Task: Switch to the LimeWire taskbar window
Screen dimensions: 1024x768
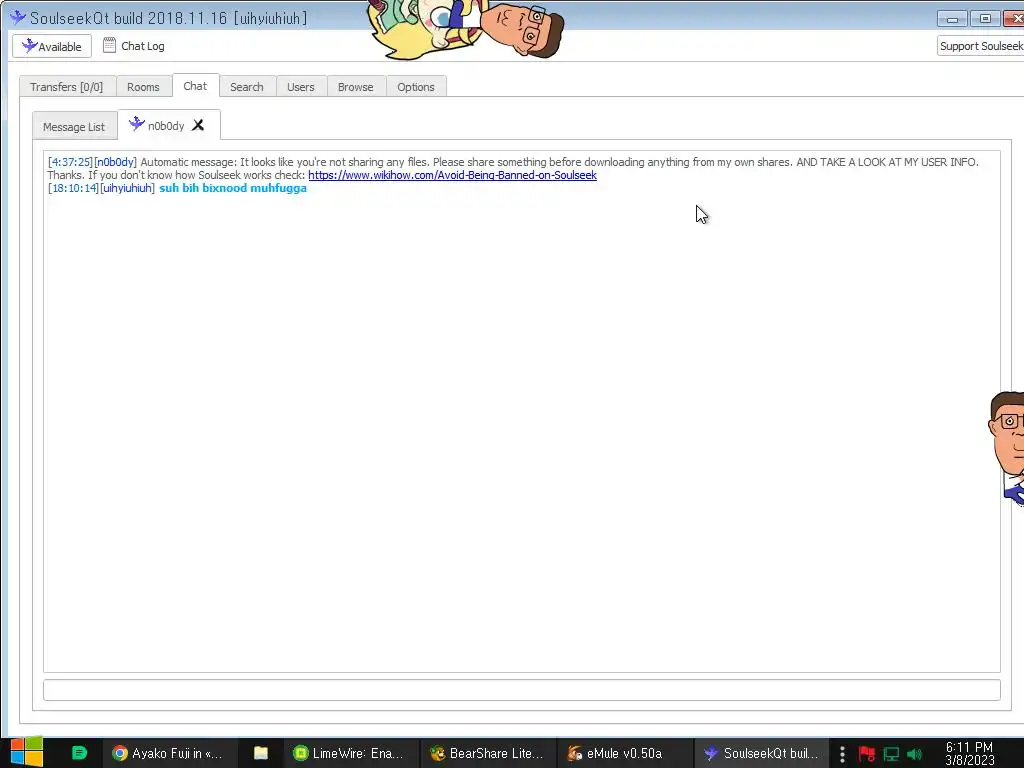Action: (x=350, y=753)
